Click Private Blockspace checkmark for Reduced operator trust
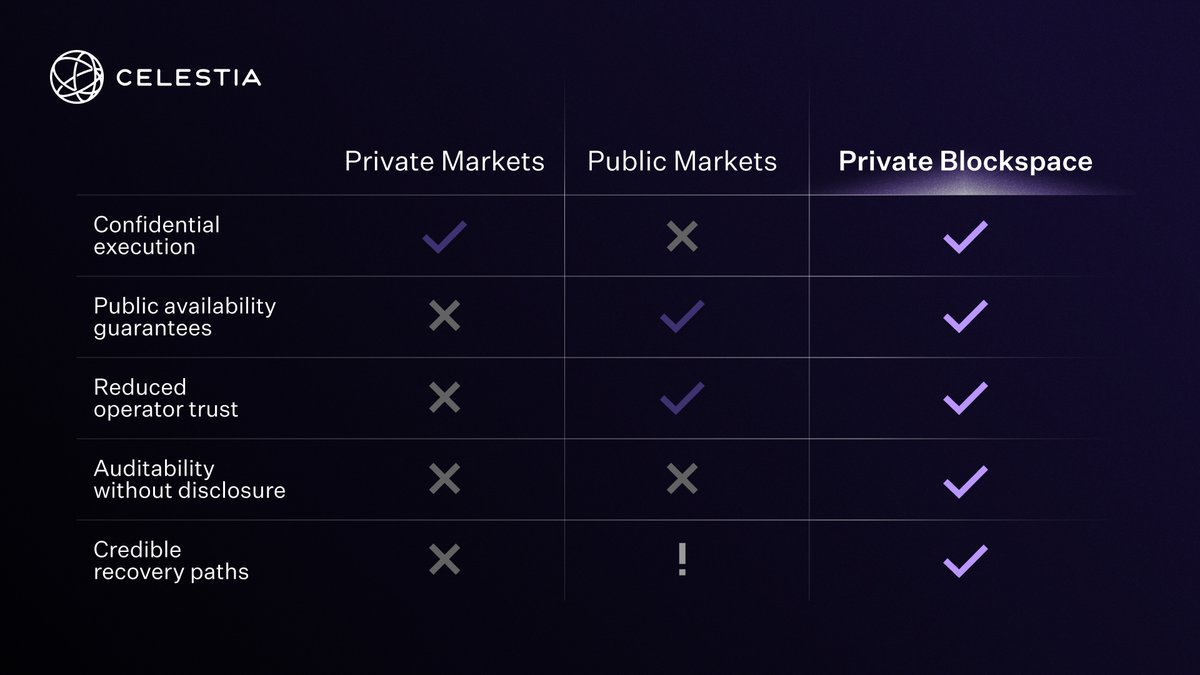This screenshot has width=1200, height=675. pyautogui.click(x=965, y=398)
